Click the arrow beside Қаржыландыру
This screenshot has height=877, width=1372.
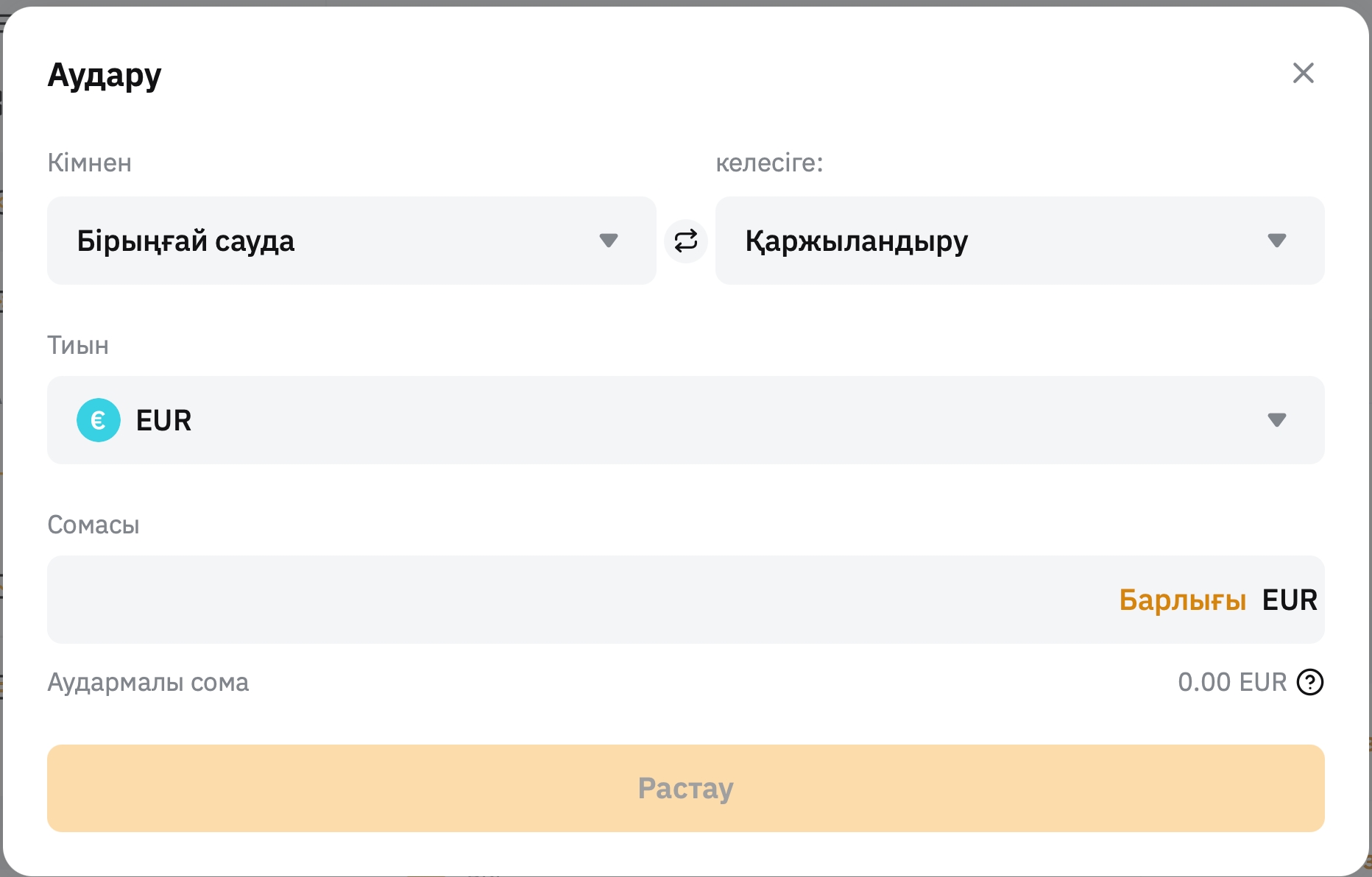(1277, 241)
